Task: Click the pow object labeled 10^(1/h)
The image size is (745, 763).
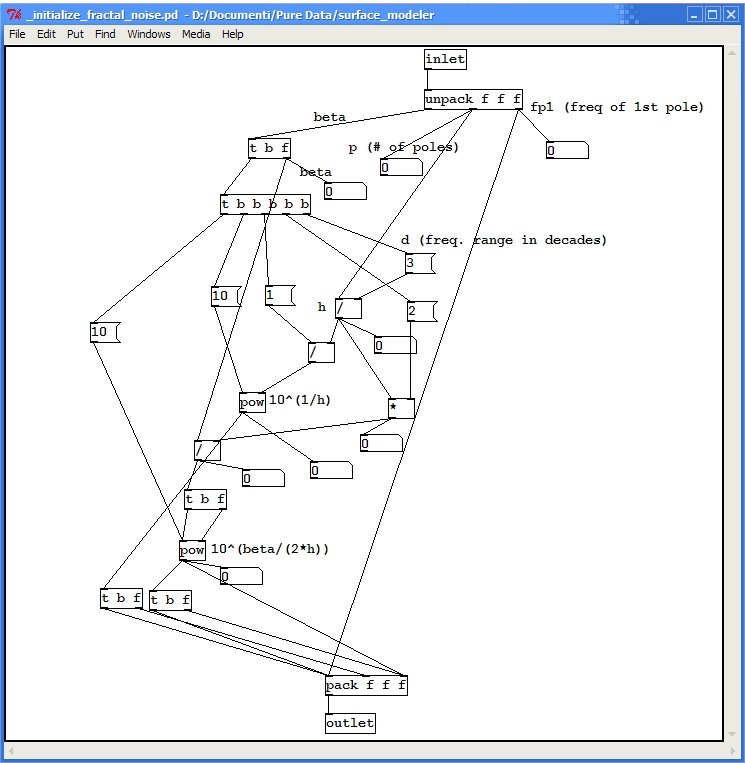Action: pos(253,402)
